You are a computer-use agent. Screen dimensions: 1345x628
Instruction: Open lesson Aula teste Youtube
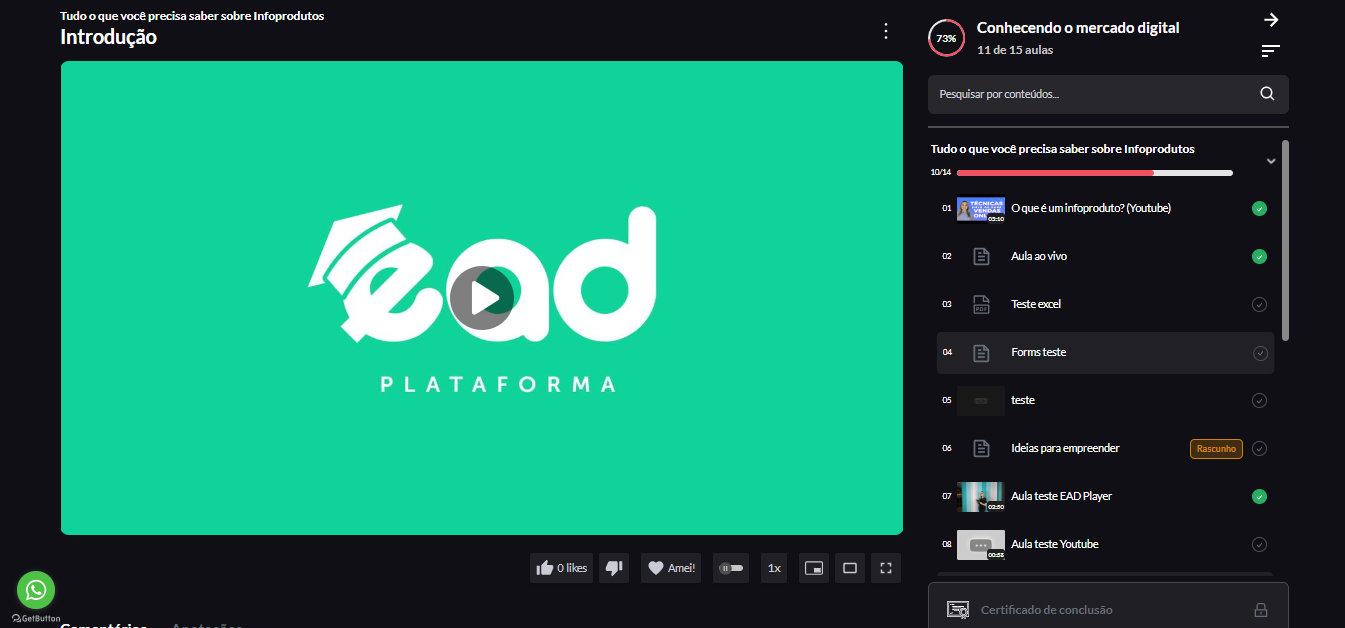1055,544
